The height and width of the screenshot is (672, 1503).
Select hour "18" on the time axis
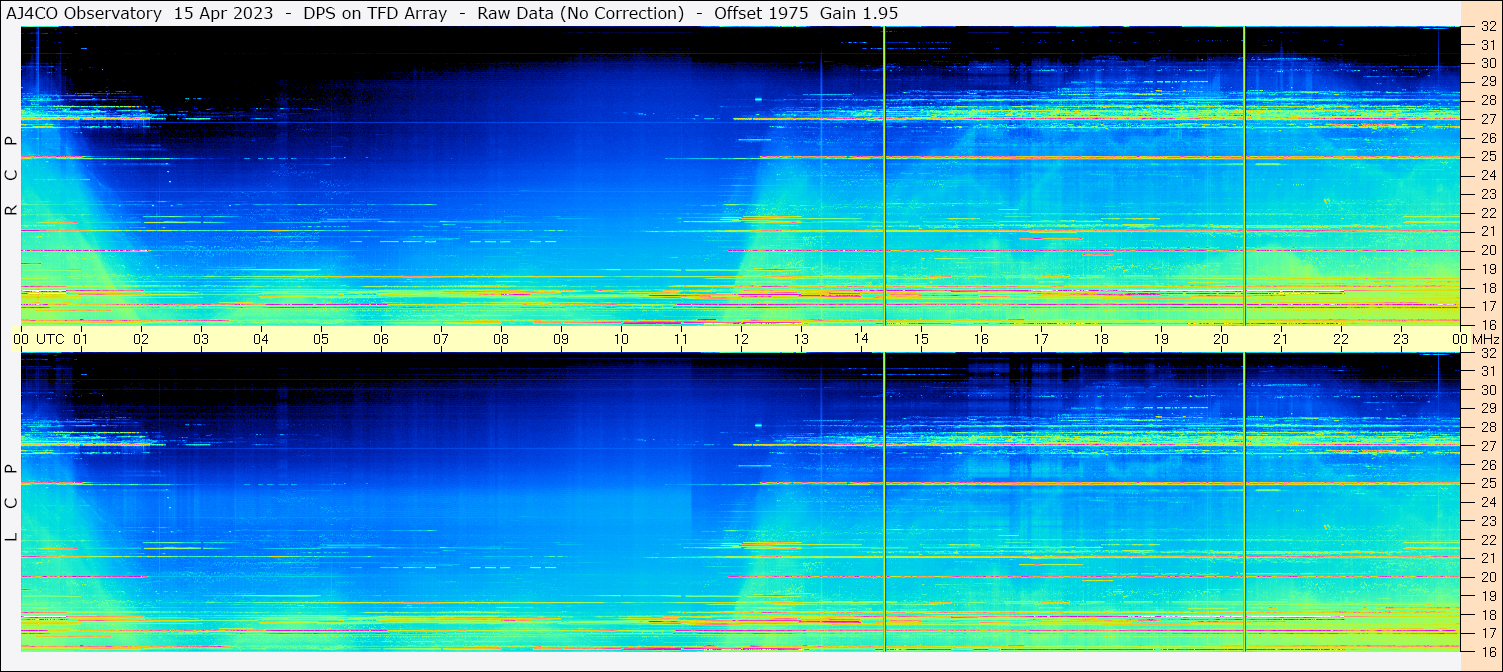tap(1101, 339)
